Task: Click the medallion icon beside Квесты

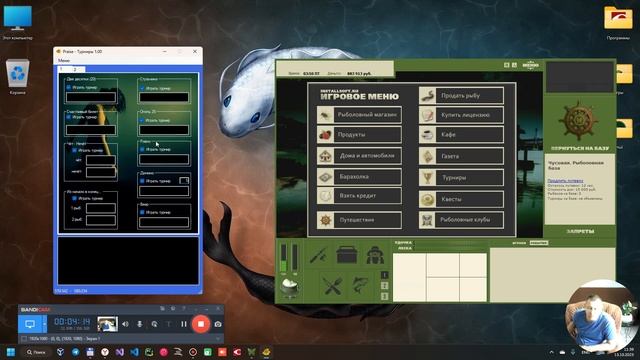Action: [x=427, y=199]
